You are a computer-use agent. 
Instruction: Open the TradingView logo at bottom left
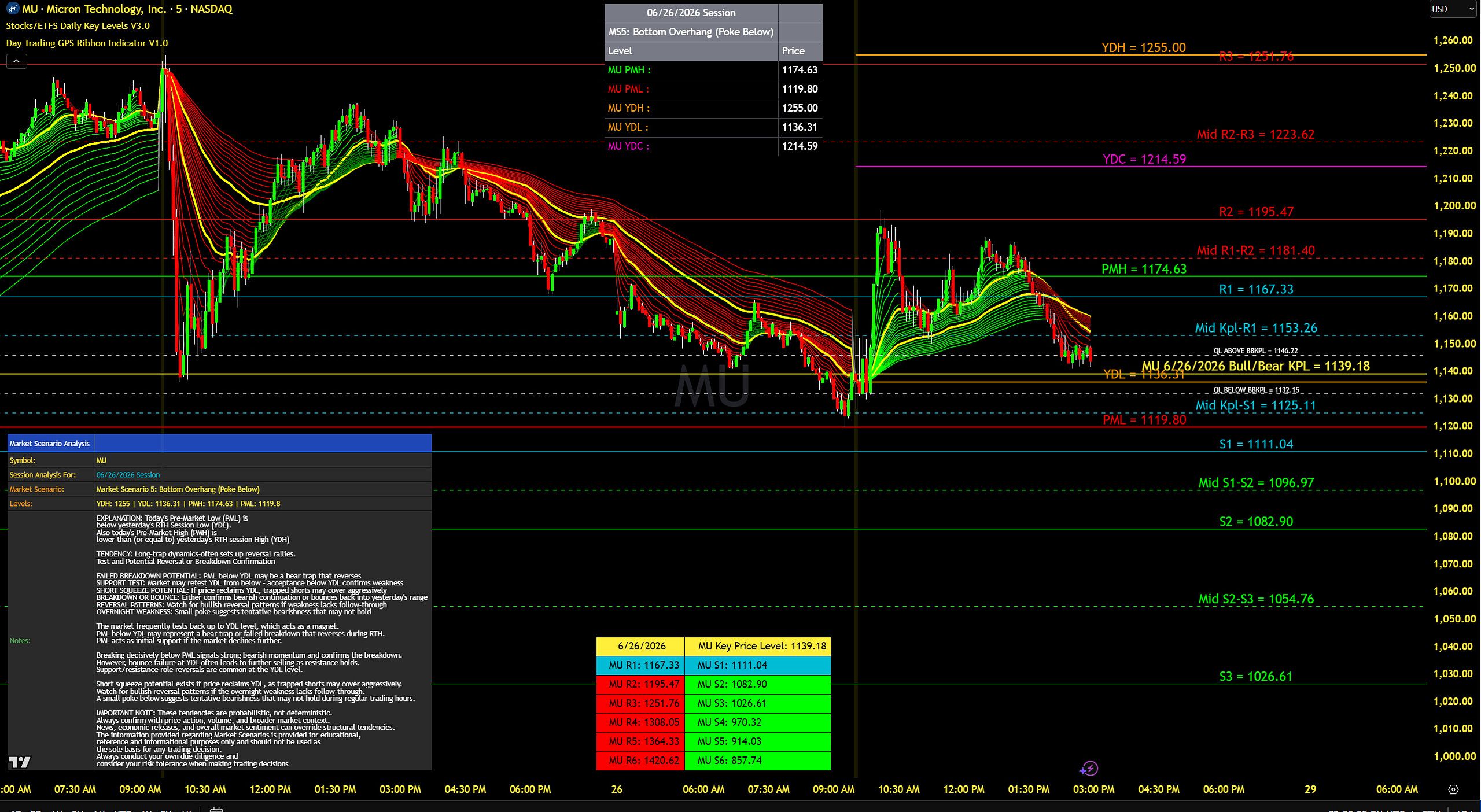[x=19, y=762]
